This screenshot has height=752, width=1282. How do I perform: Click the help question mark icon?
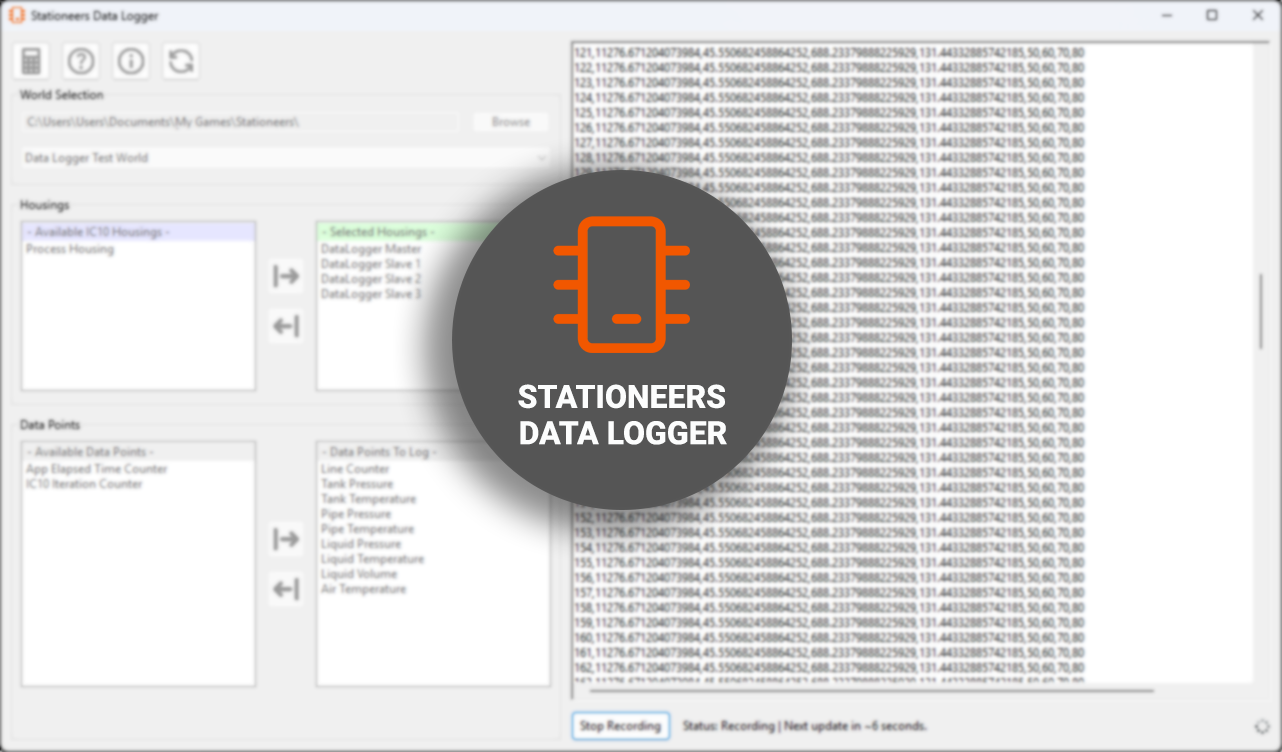[x=81, y=62]
